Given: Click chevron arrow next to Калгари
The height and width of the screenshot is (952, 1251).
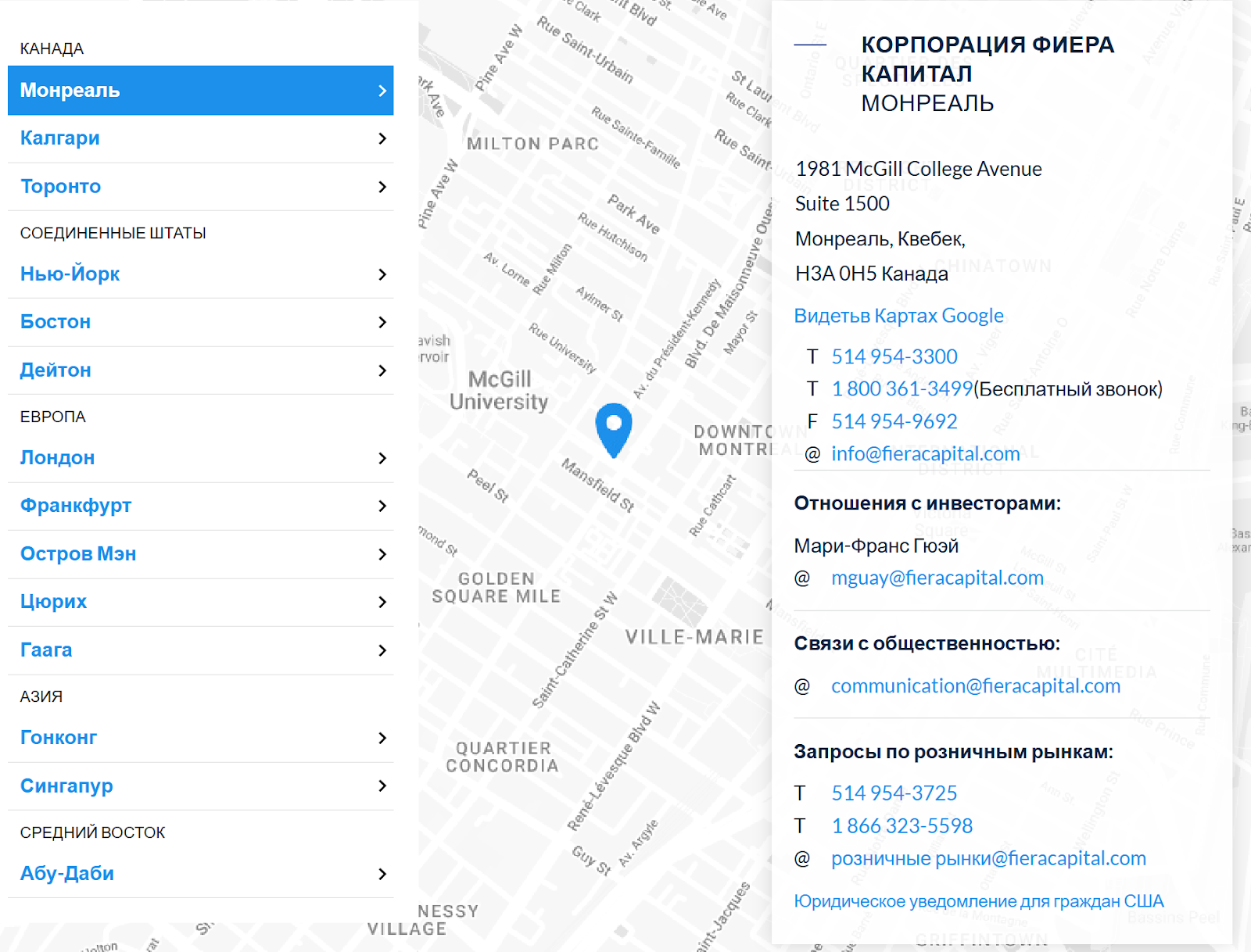Looking at the screenshot, I should coord(382,138).
